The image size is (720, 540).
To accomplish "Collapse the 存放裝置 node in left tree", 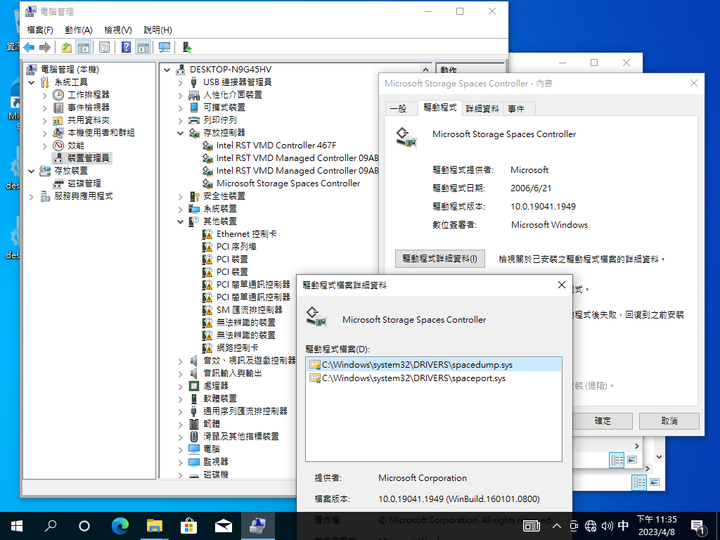I will pos(32,171).
